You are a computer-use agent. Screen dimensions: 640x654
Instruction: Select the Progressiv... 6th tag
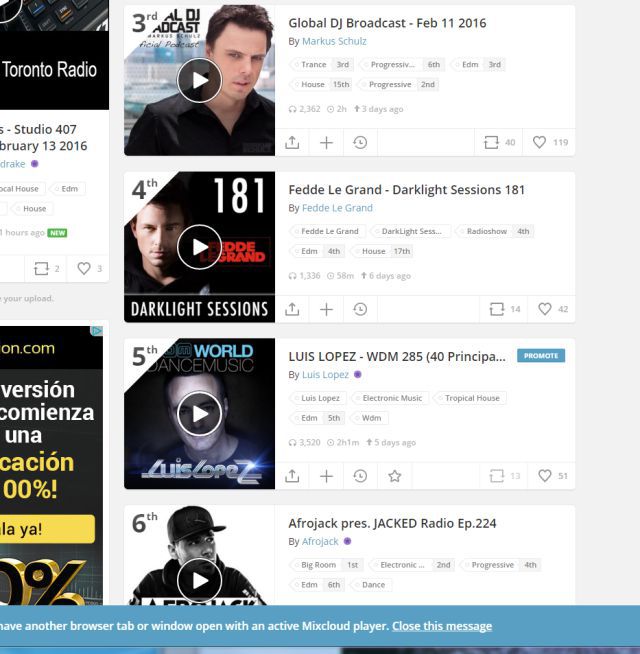click(x=402, y=65)
